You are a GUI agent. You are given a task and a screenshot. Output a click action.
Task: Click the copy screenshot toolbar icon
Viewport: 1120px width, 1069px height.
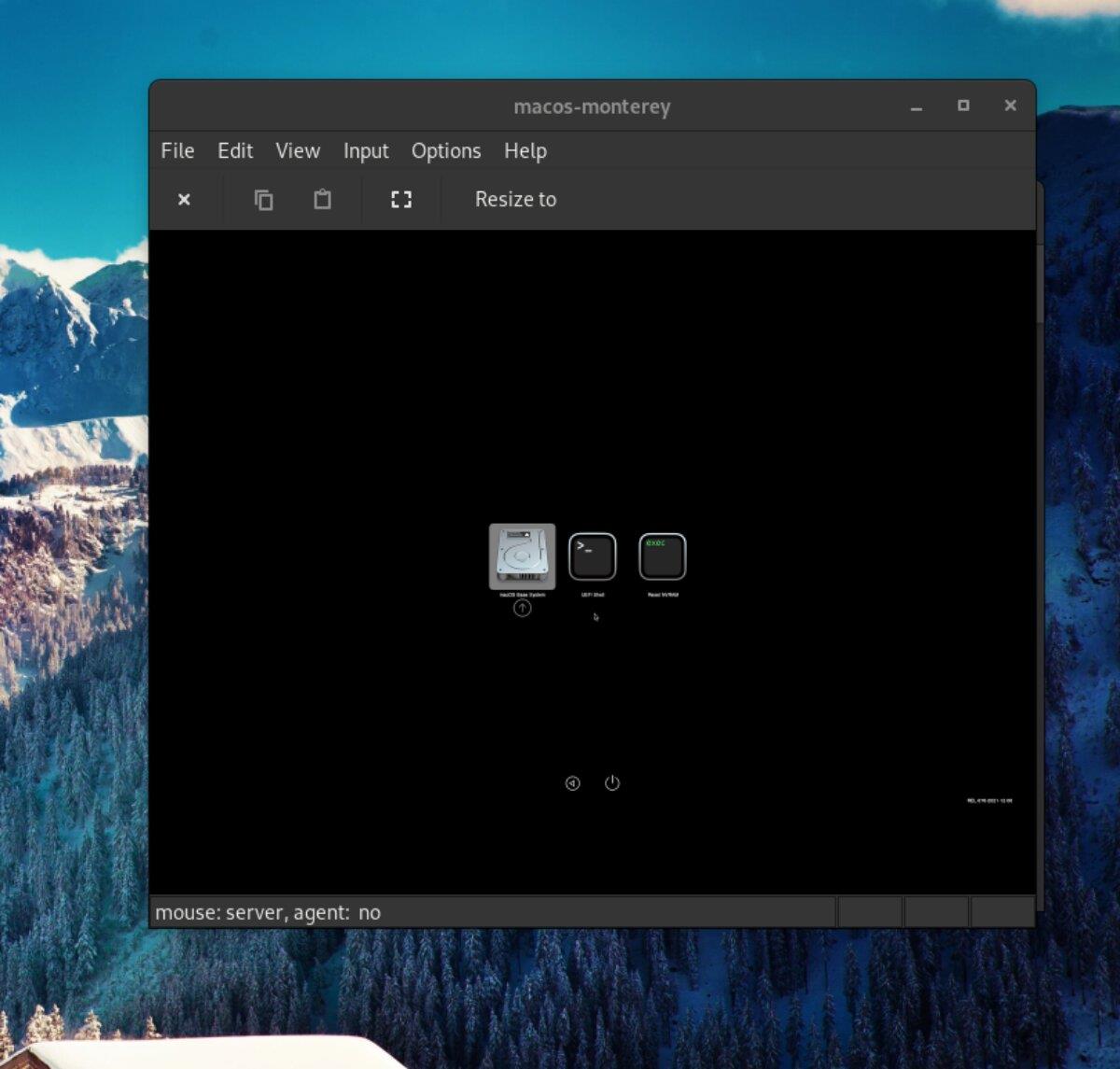(264, 199)
